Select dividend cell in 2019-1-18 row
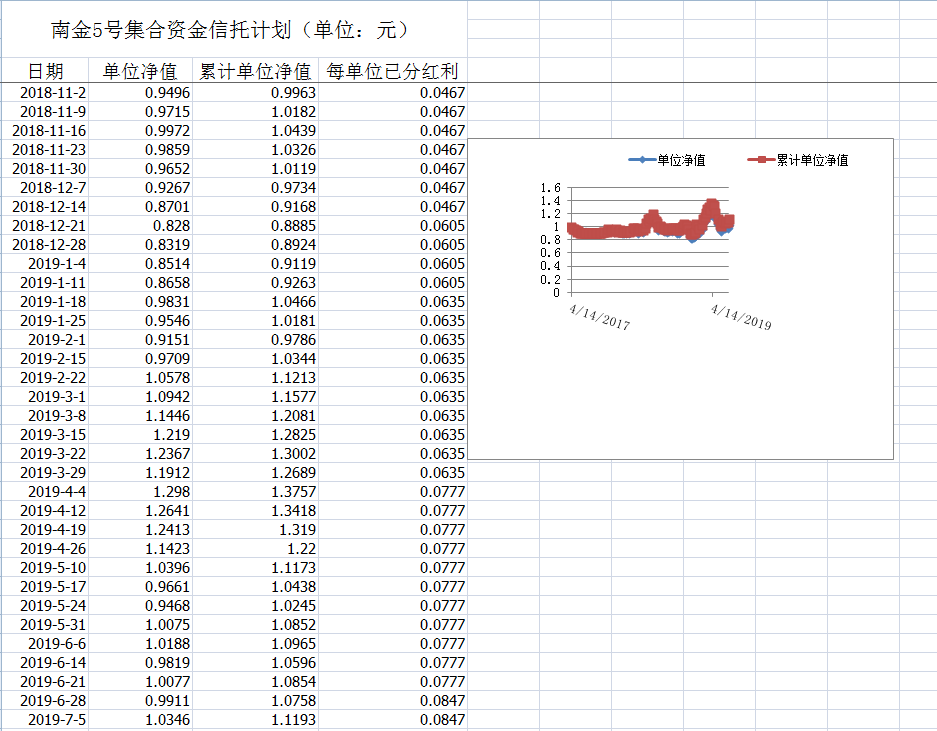Image resolution: width=937 pixels, height=731 pixels. click(x=393, y=302)
